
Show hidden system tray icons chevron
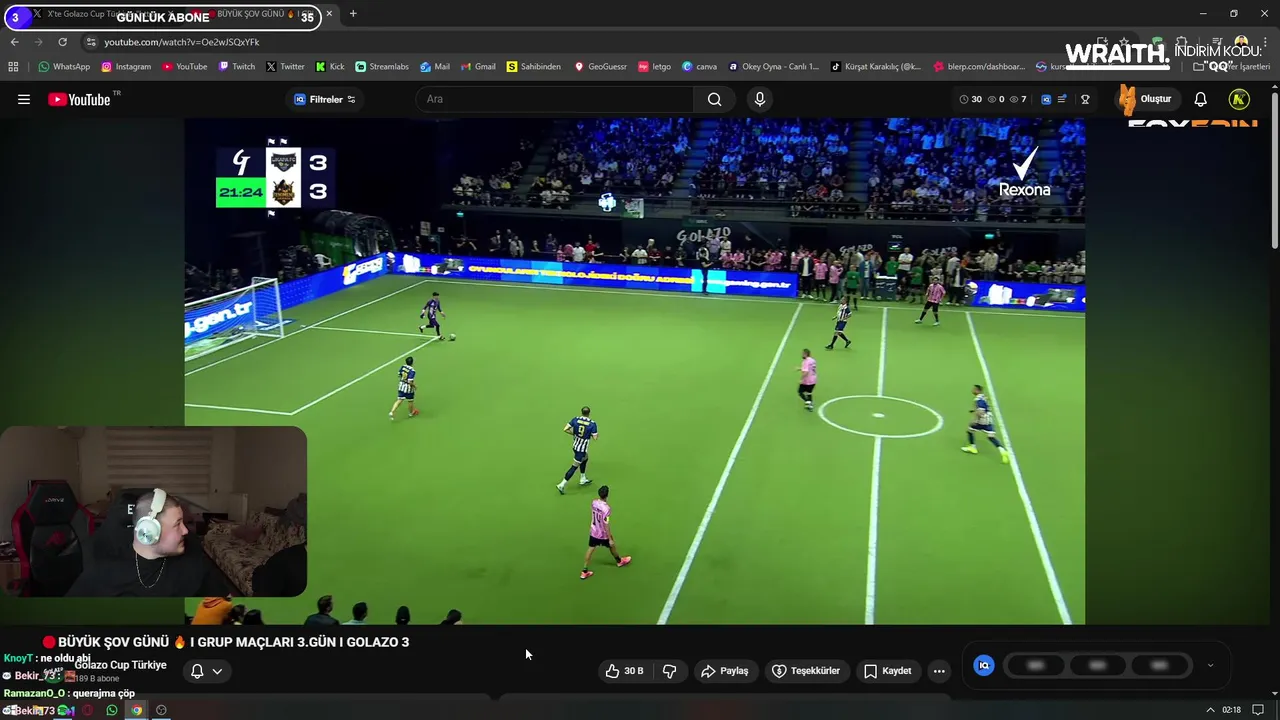point(1210,710)
